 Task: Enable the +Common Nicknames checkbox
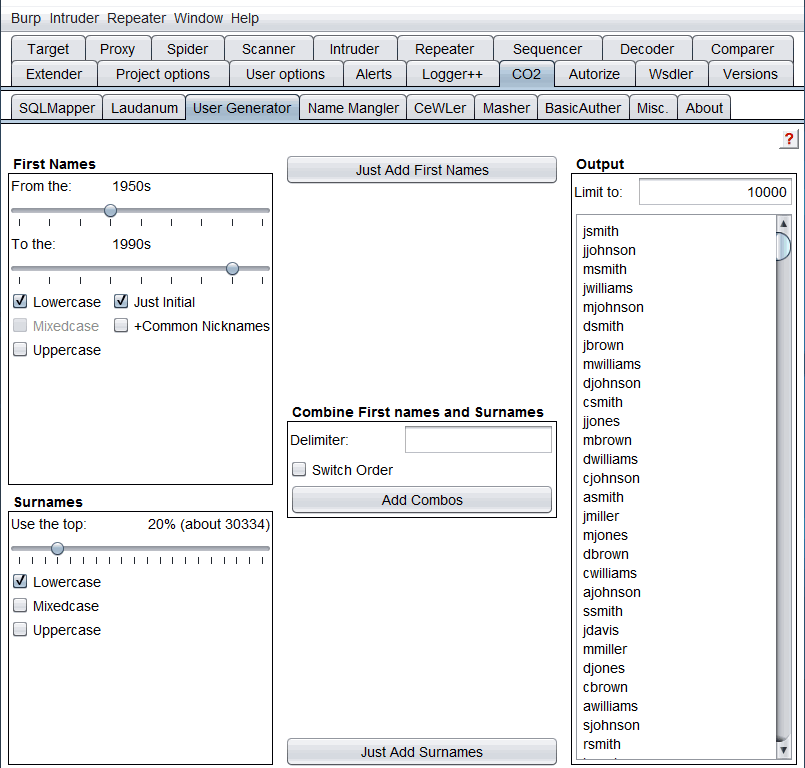(121, 325)
